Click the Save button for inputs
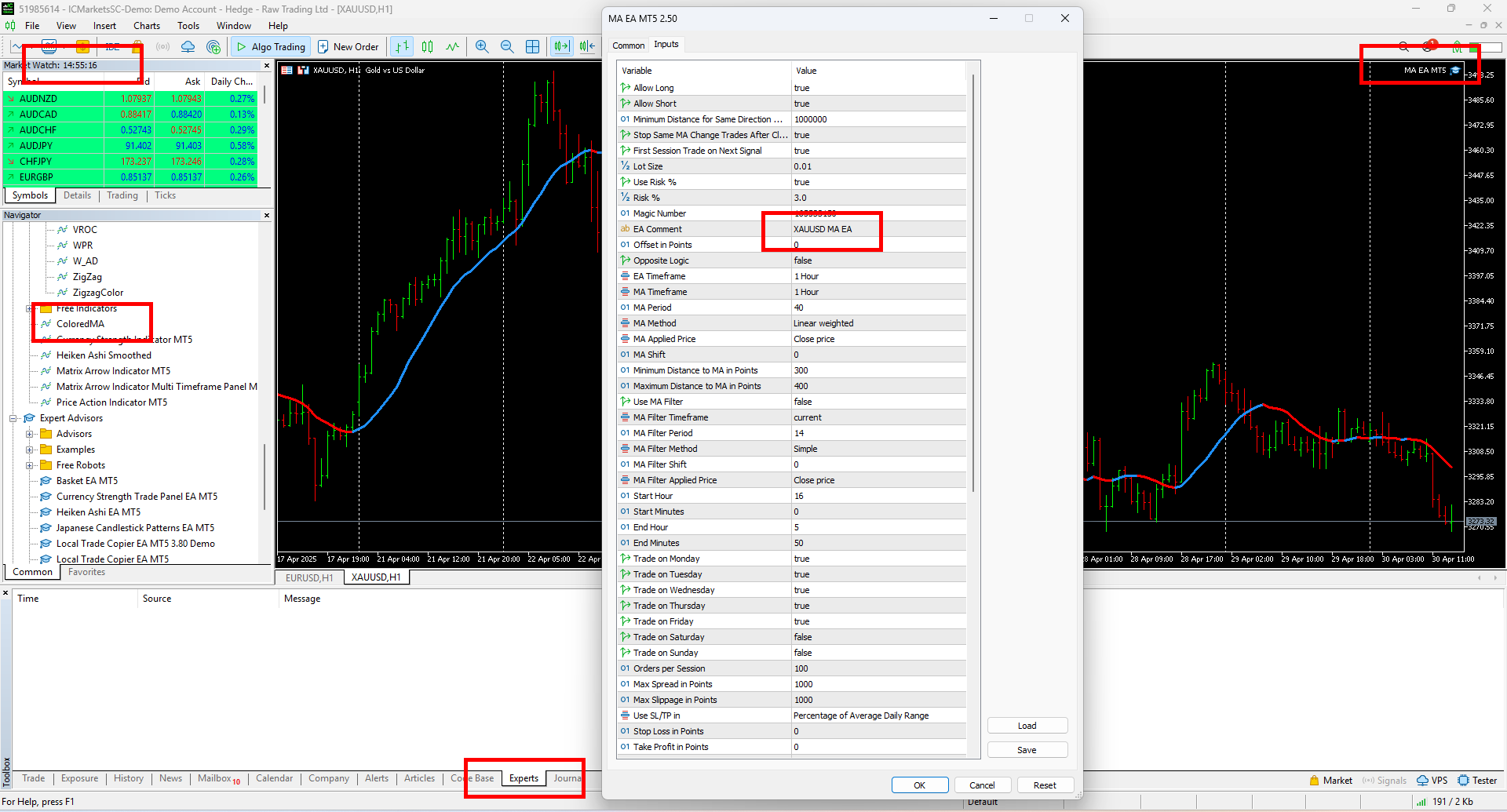Screen dimensions: 1507x812 (x=1027, y=750)
